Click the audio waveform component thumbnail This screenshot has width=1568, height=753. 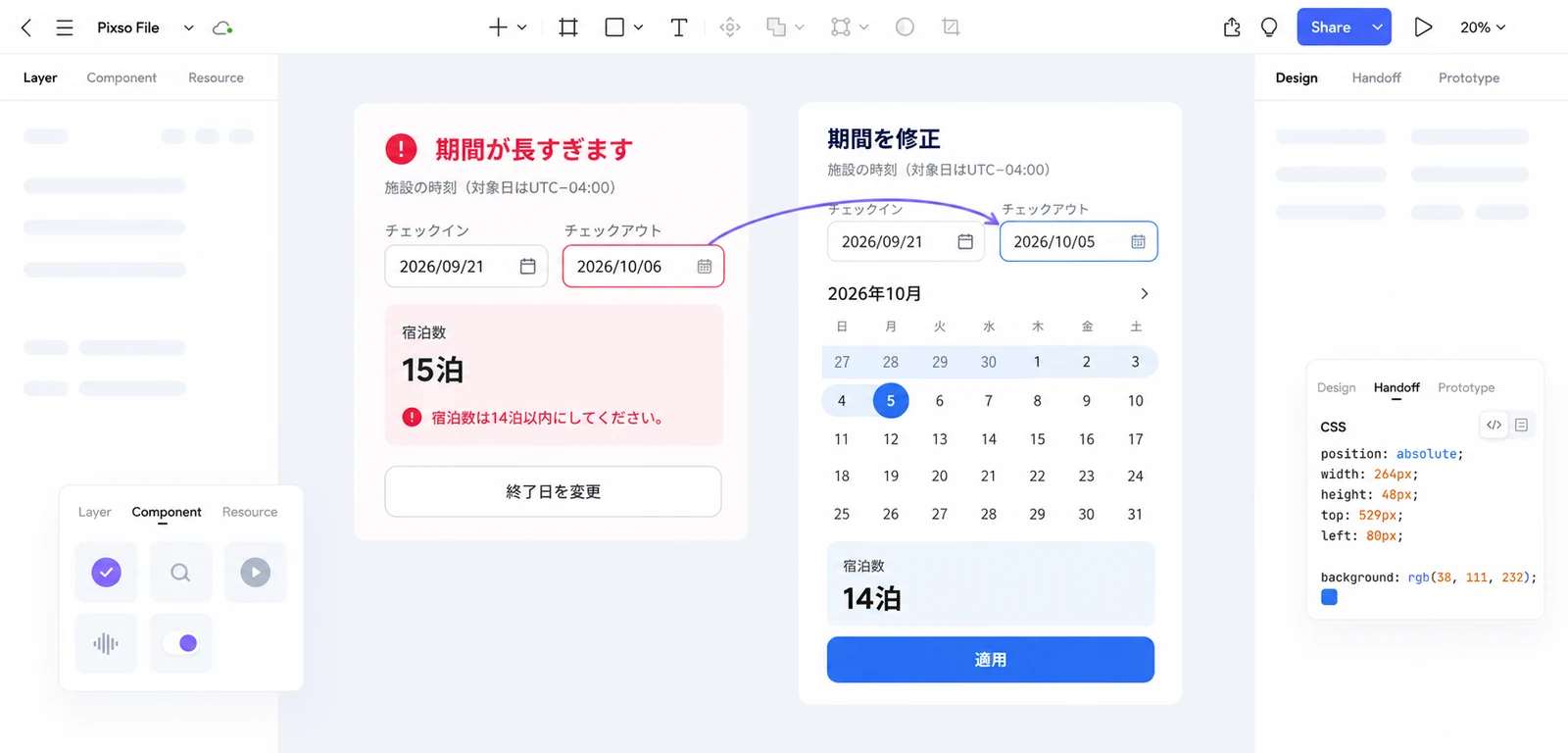pyautogui.click(x=106, y=643)
